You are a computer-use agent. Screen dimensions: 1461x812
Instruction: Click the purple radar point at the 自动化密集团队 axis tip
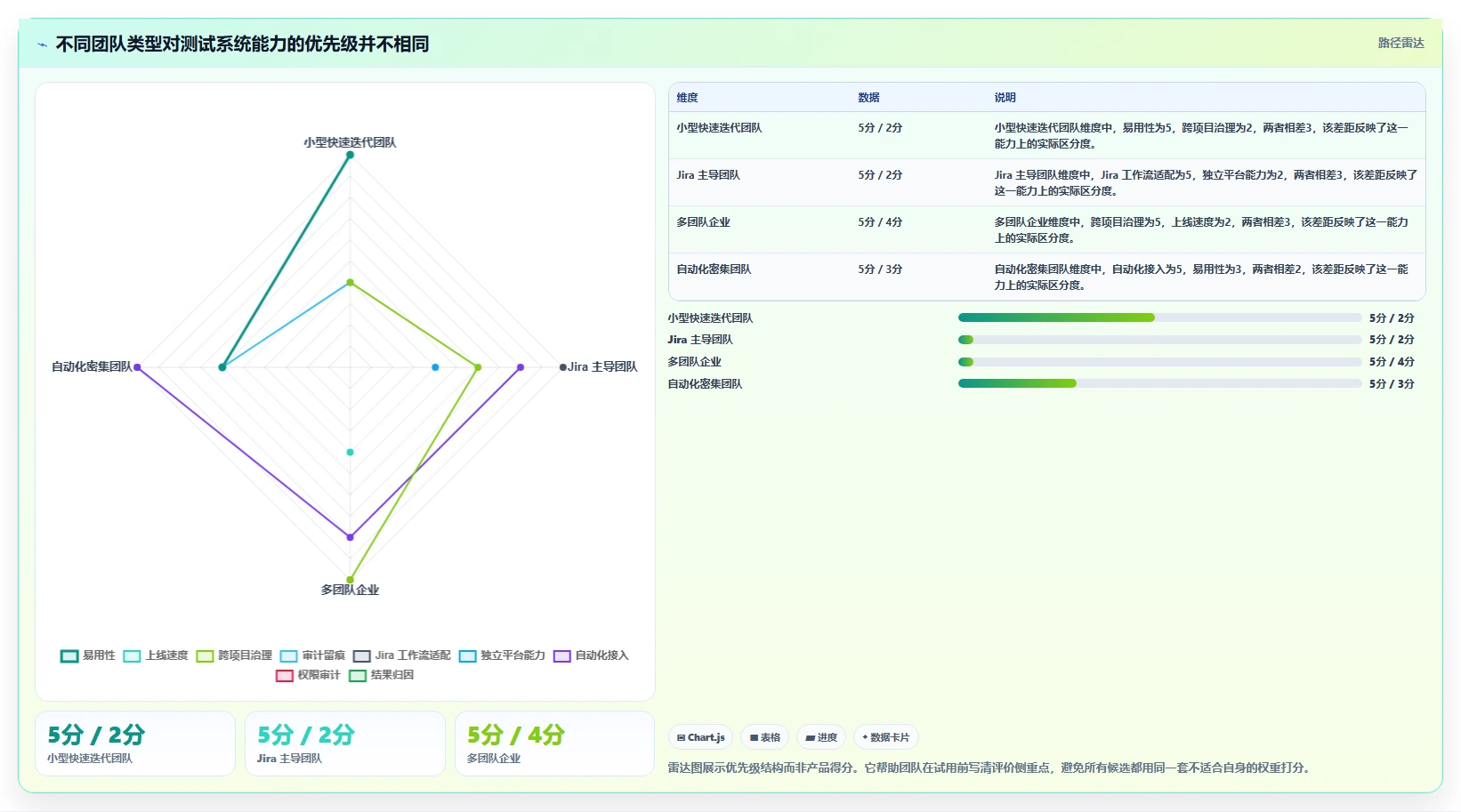point(137,367)
